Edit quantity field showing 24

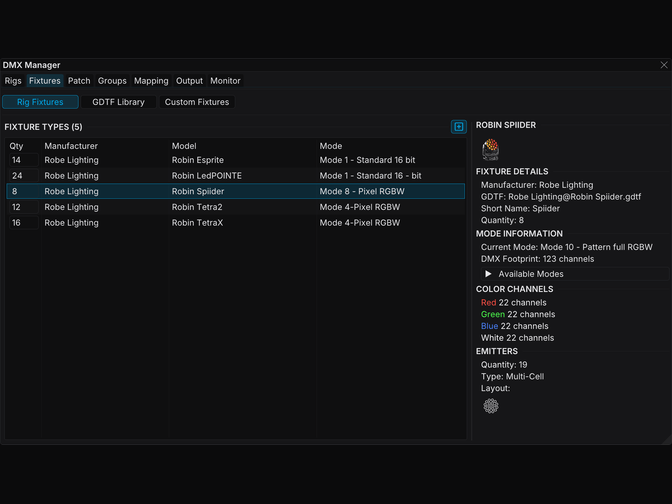[x=24, y=176]
